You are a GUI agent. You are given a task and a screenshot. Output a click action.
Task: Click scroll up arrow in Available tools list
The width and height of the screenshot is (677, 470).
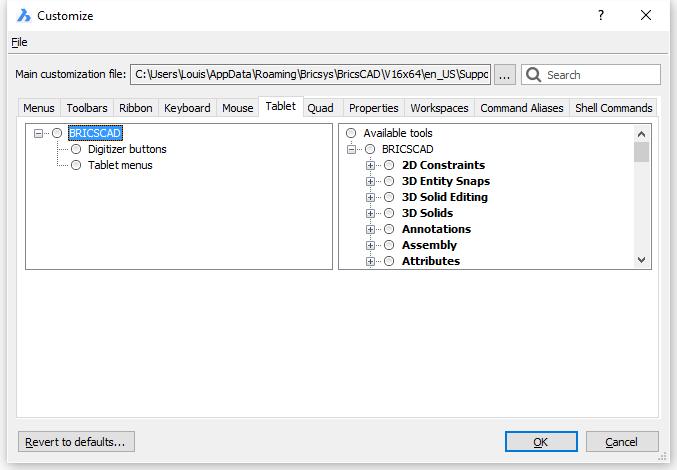[642, 134]
